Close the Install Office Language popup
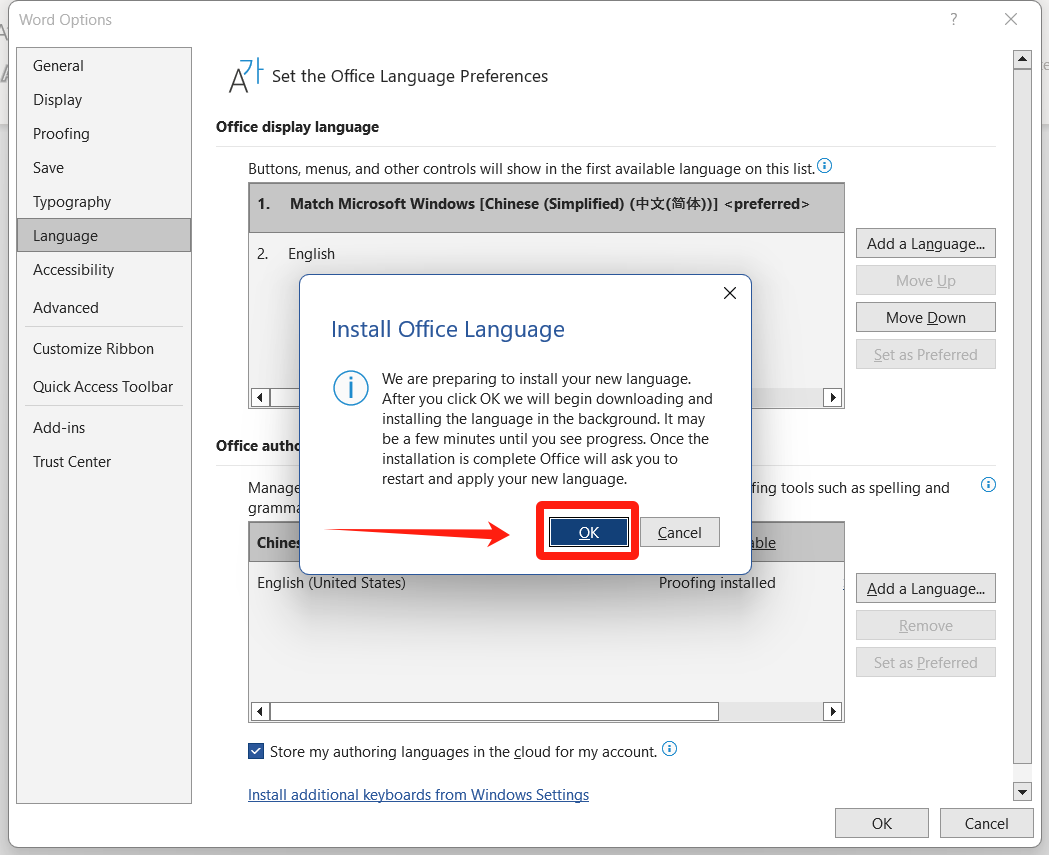The width and height of the screenshot is (1049, 855). click(730, 293)
